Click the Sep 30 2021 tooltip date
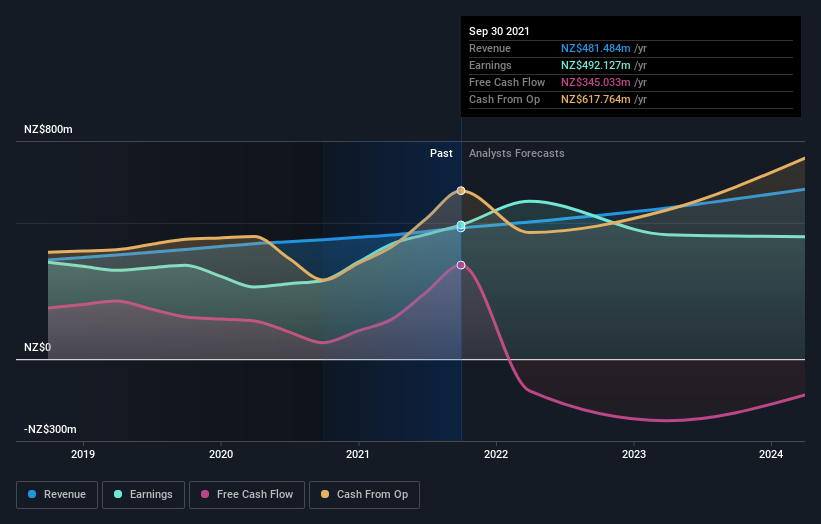The width and height of the screenshot is (821, 524). pyautogui.click(x=499, y=31)
